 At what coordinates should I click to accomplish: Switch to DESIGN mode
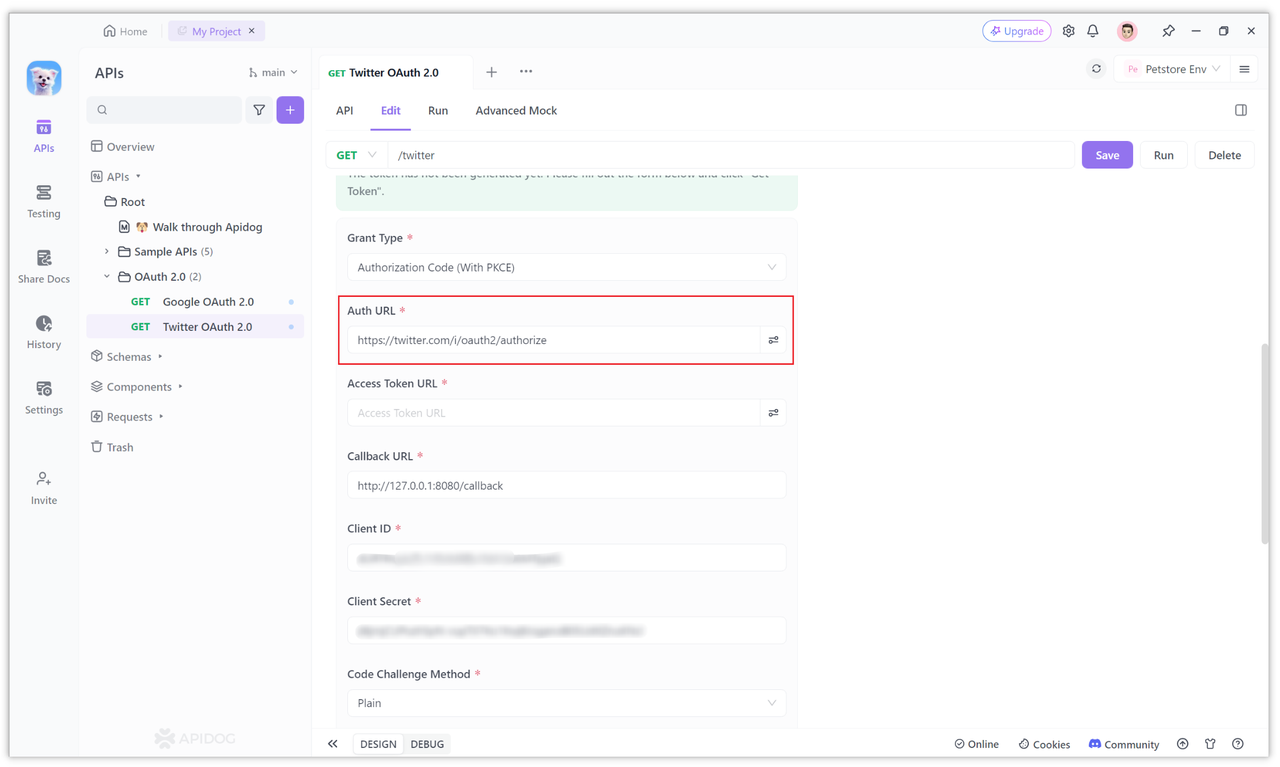point(378,744)
